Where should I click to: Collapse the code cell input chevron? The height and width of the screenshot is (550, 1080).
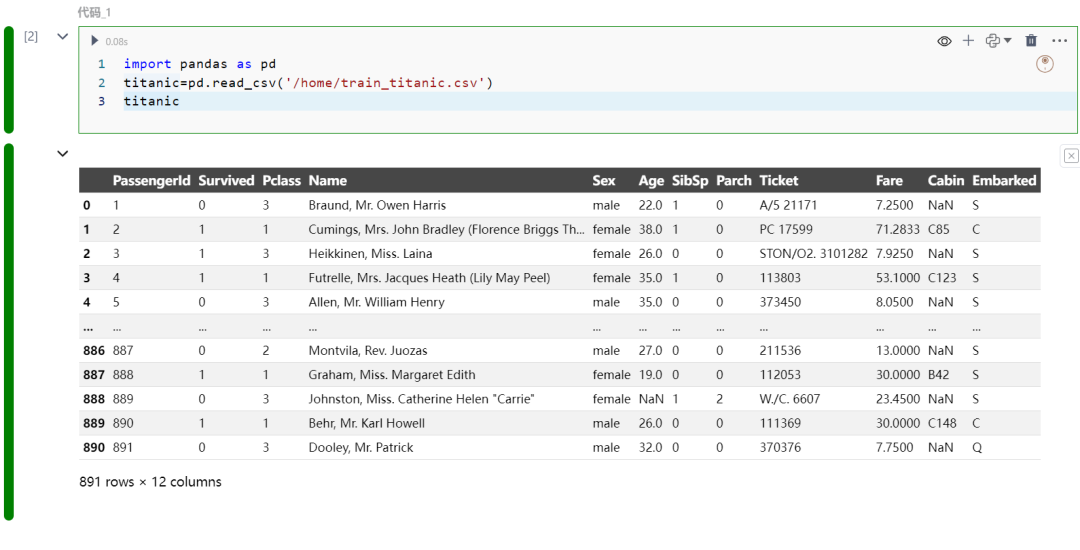(x=62, y=37)
